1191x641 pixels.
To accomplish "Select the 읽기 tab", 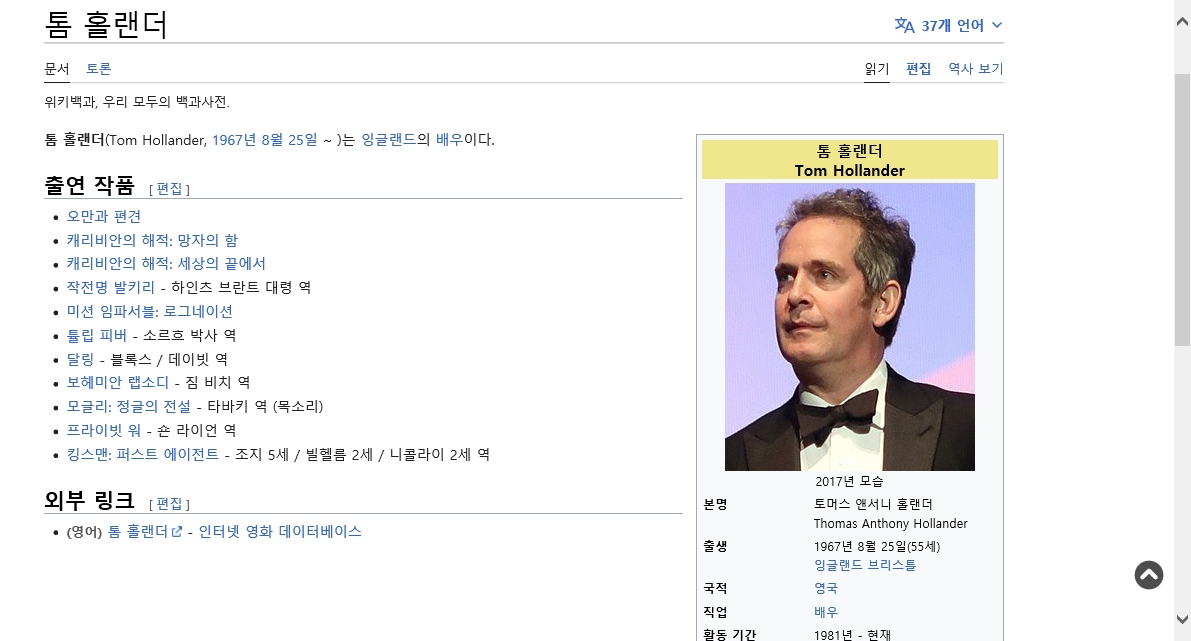I will point(877,68).
